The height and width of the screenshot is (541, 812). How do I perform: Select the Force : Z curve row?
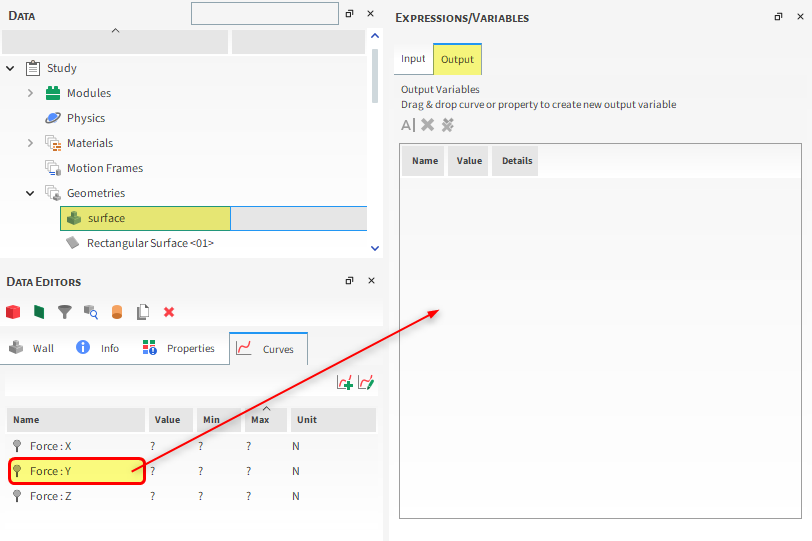pyautogui.click(x=192, y=496)
